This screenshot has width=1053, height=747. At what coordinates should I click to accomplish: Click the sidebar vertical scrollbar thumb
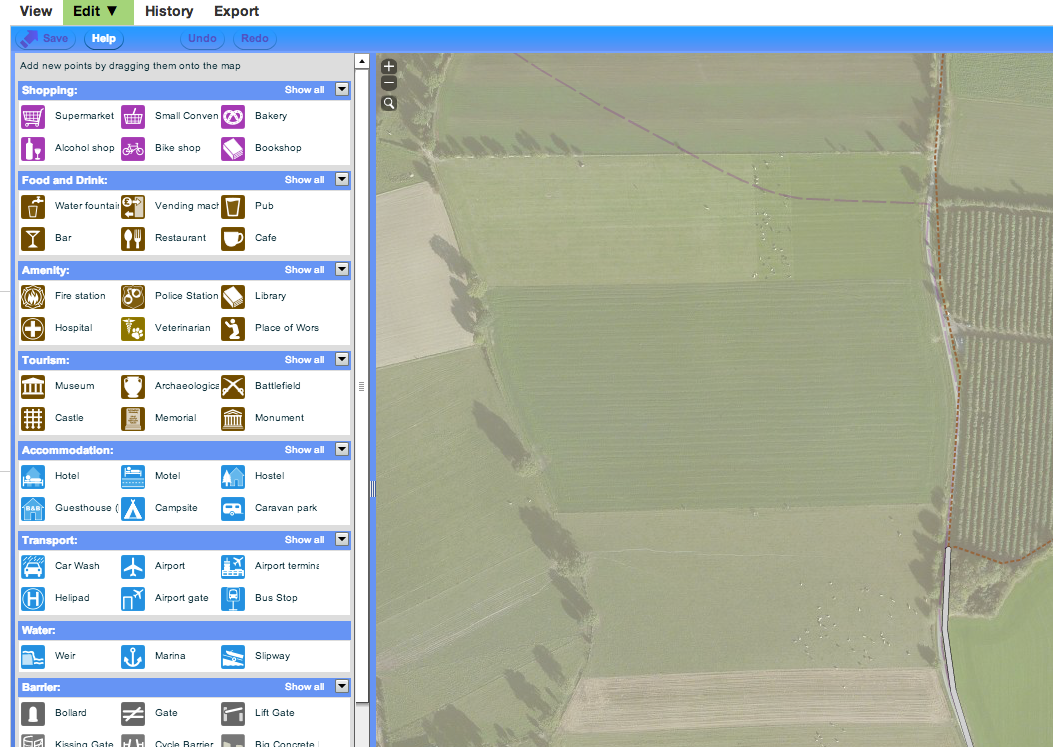coord(361,386)
